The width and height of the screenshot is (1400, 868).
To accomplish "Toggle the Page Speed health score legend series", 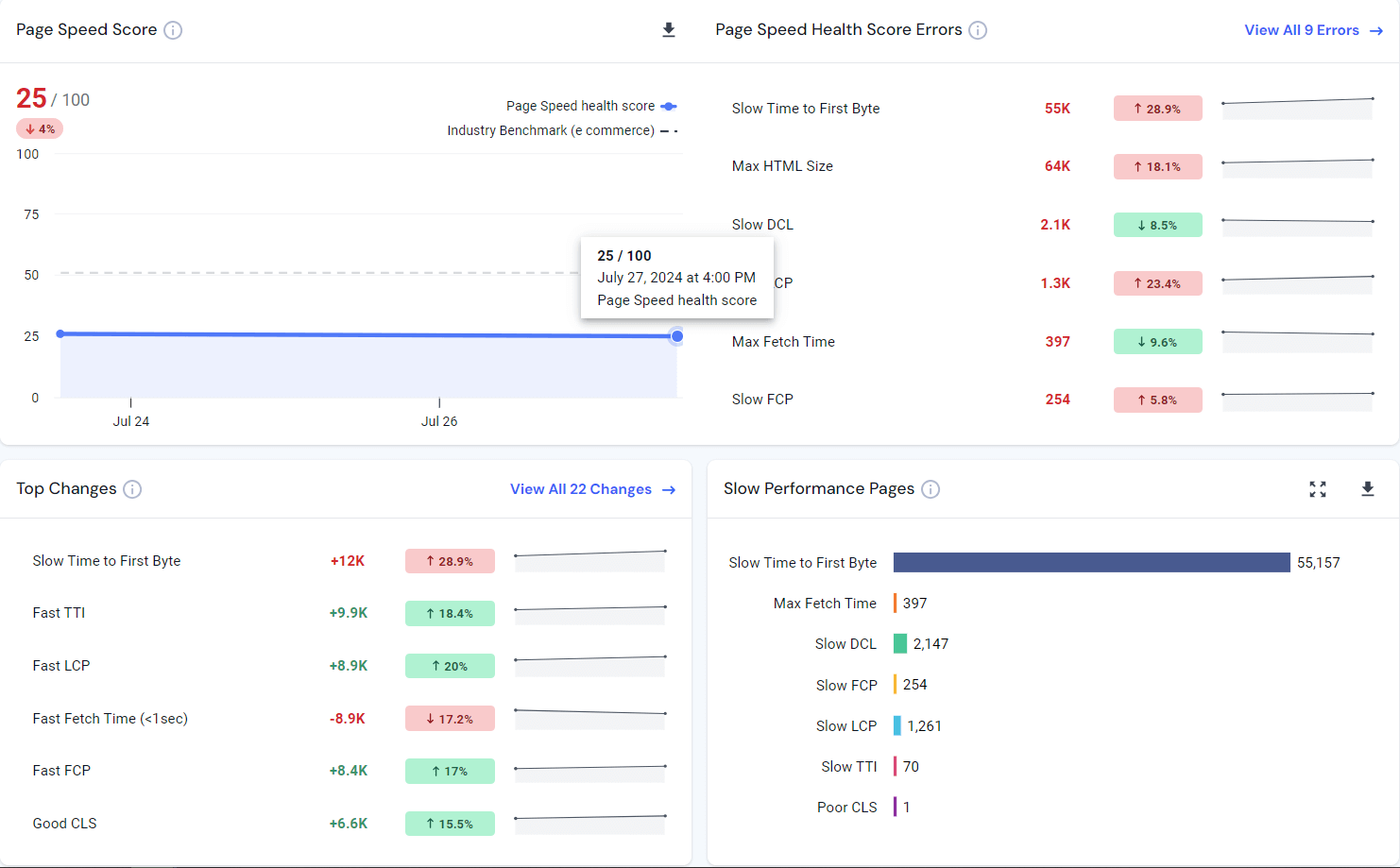I will pyautogui.click(x=669, y=106).
